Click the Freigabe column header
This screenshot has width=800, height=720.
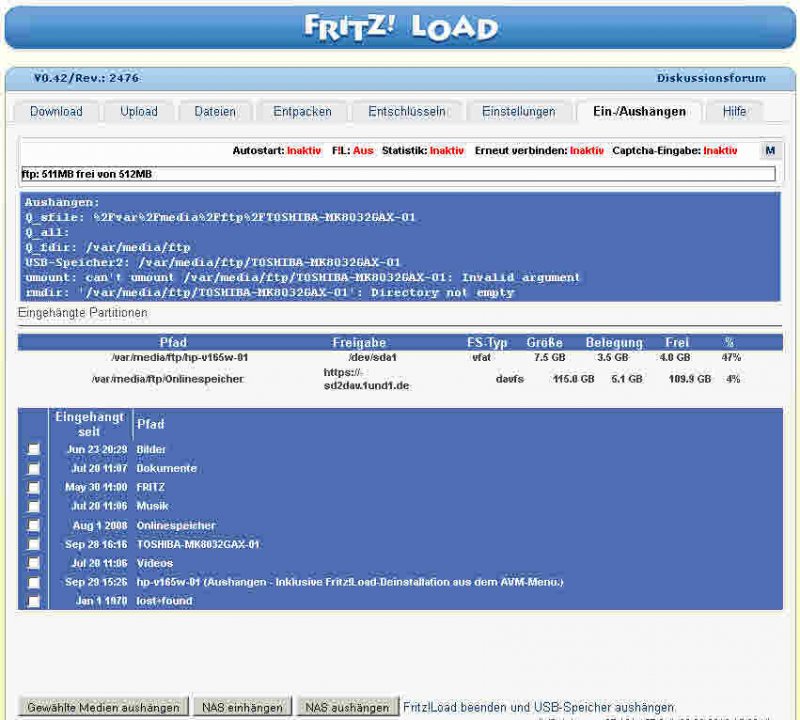pos(359,342)
